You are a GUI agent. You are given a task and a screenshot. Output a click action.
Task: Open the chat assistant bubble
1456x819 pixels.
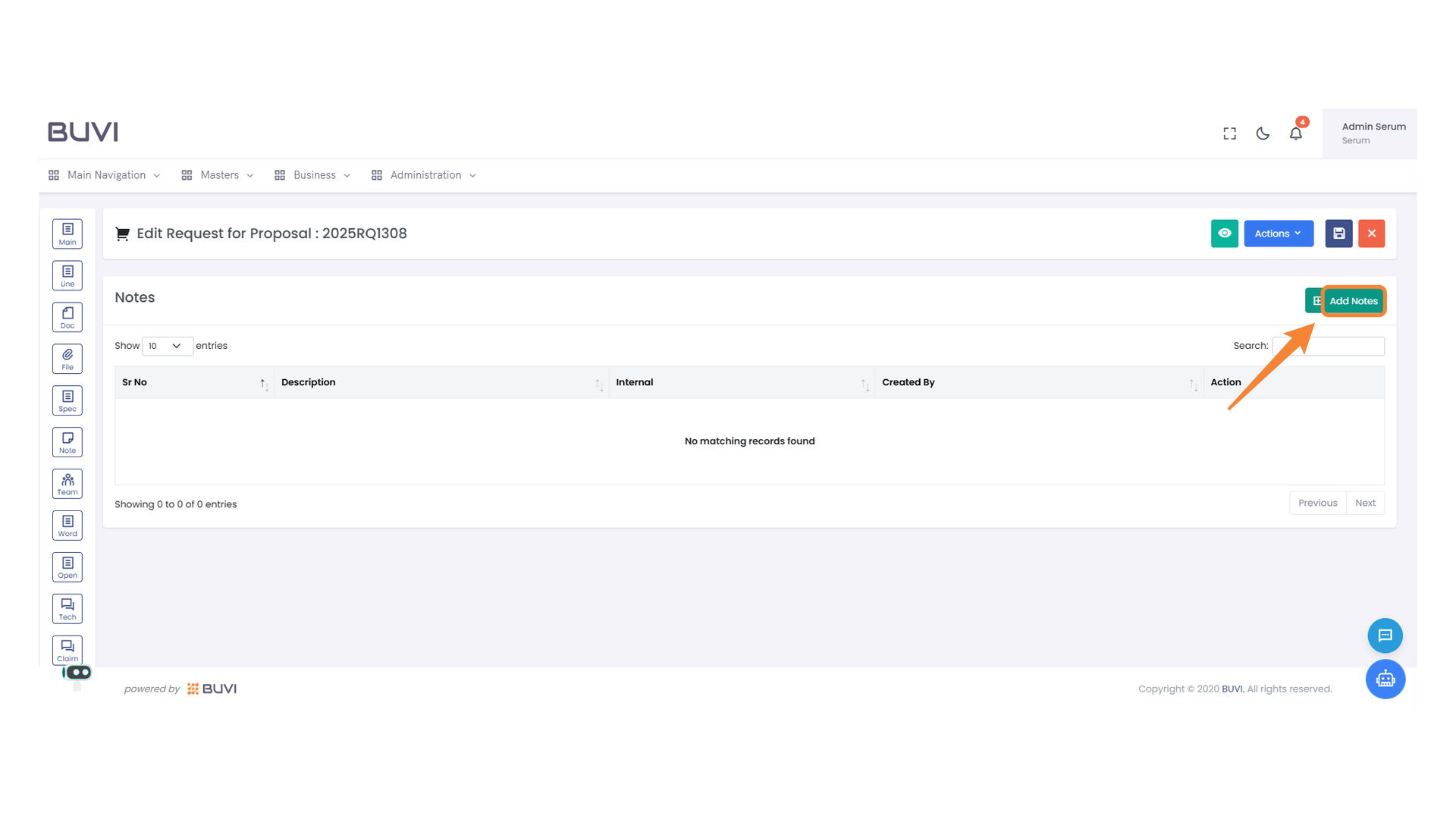[1385, 635]
